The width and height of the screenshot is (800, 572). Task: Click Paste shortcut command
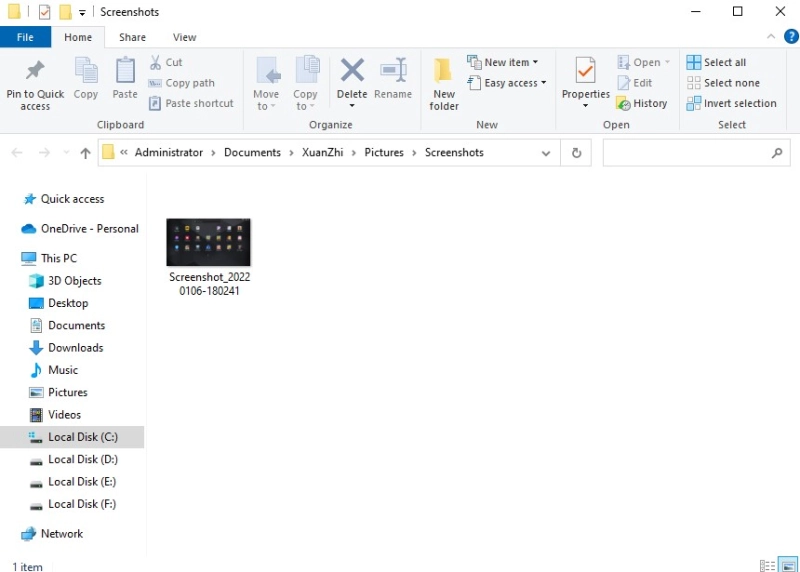[x=191, y=104]
